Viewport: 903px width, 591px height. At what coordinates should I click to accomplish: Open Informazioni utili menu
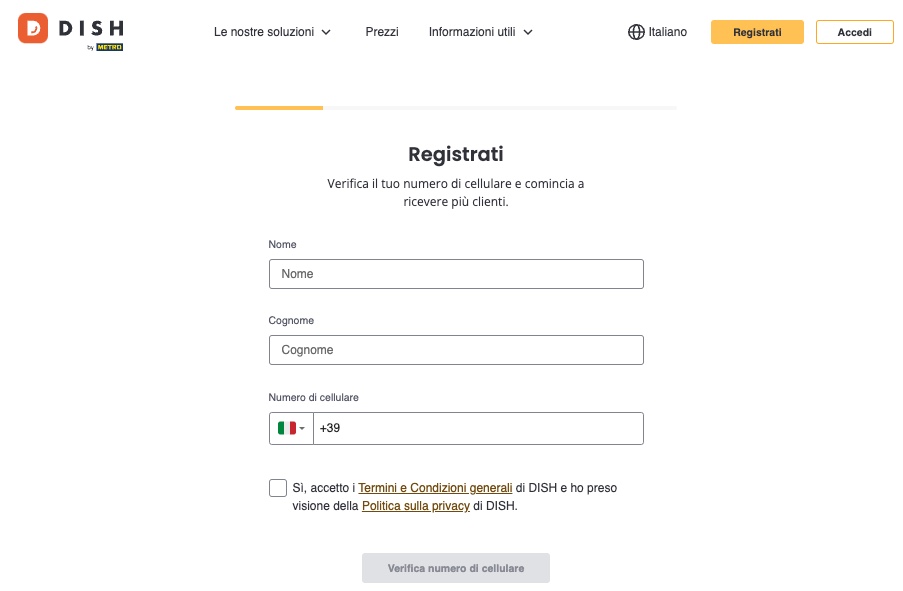point(472,32)
